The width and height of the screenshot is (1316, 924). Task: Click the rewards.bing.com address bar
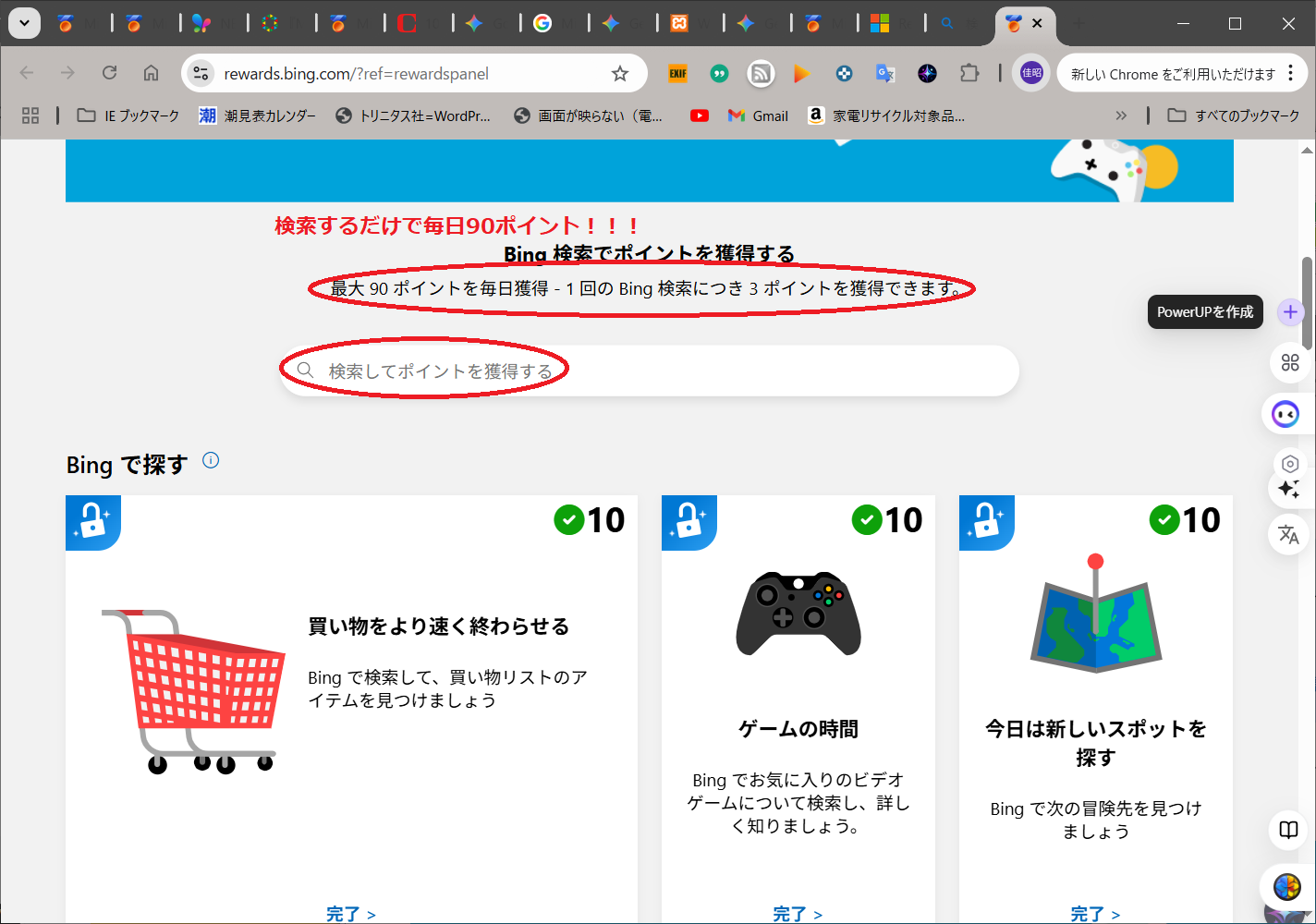point(414,74)
